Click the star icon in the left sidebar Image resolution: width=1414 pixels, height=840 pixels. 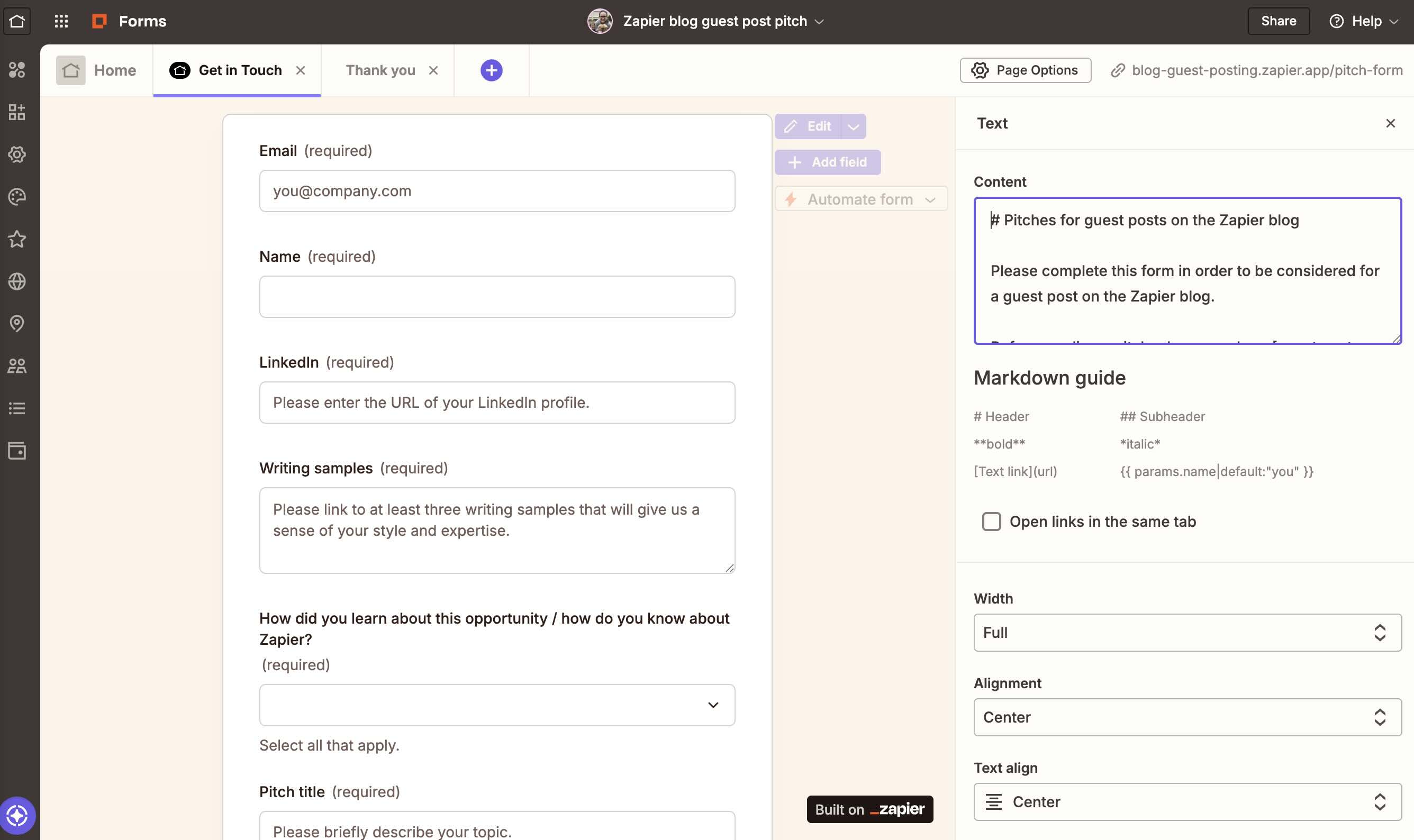pyautogui.click(x=17, y=239)
